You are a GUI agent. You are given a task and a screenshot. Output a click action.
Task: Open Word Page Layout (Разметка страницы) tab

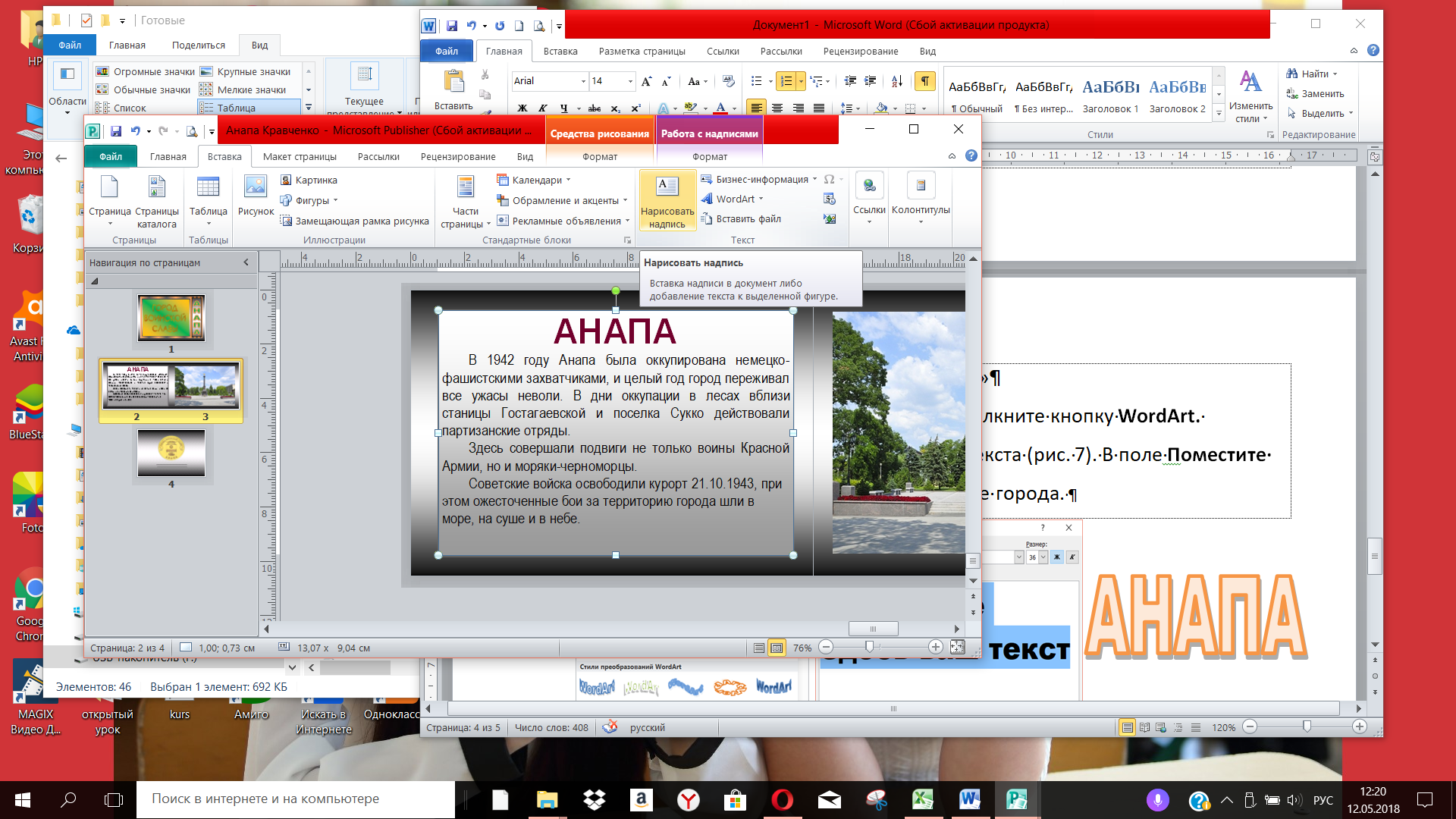[x=642, y=51]
